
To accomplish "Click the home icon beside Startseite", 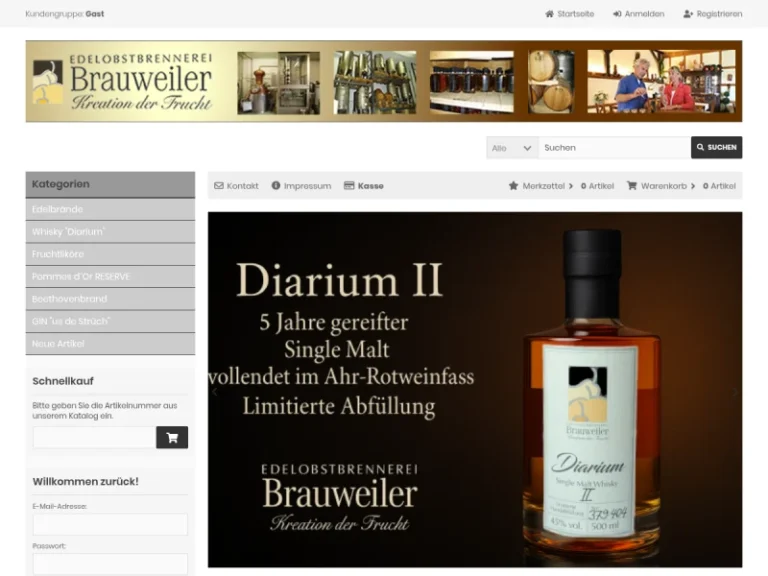I will [549, 14].
